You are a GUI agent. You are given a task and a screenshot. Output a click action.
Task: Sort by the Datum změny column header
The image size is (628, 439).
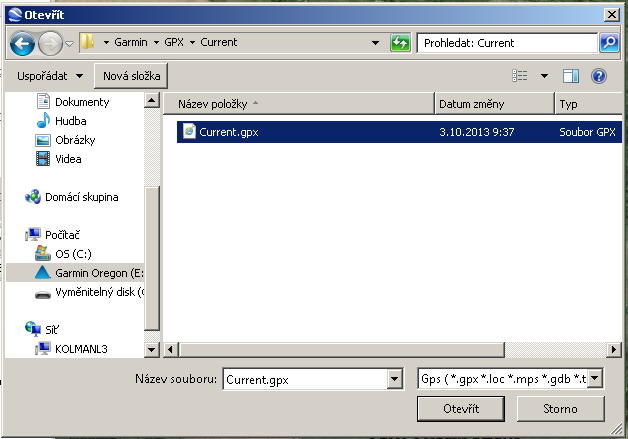[493, 104]
